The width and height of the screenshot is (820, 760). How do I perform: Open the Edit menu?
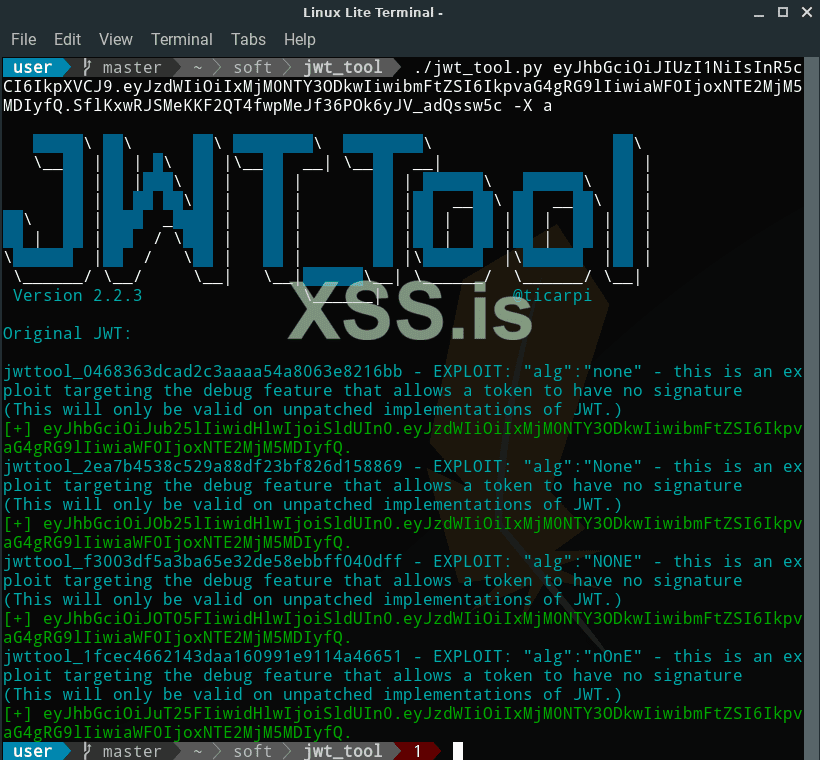click(67, 39)
